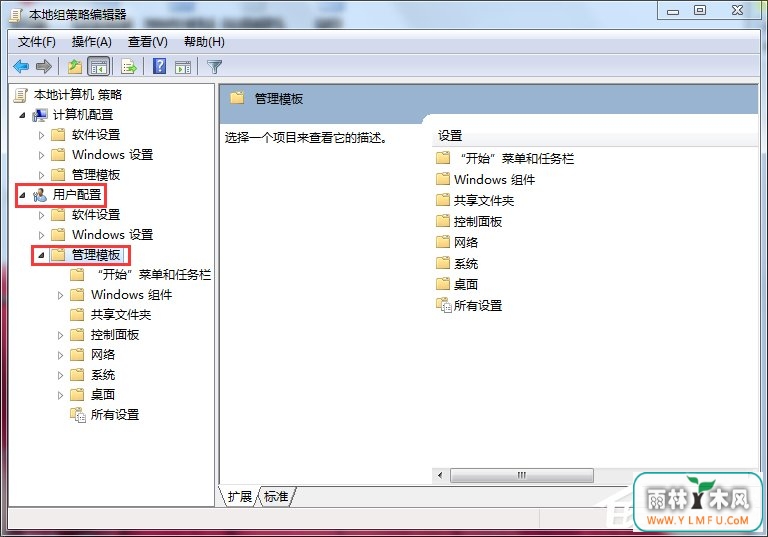Expand 软件设置 under 计算机配置
The height and width of the screenshot is (537, 768).
click(41, 135)
